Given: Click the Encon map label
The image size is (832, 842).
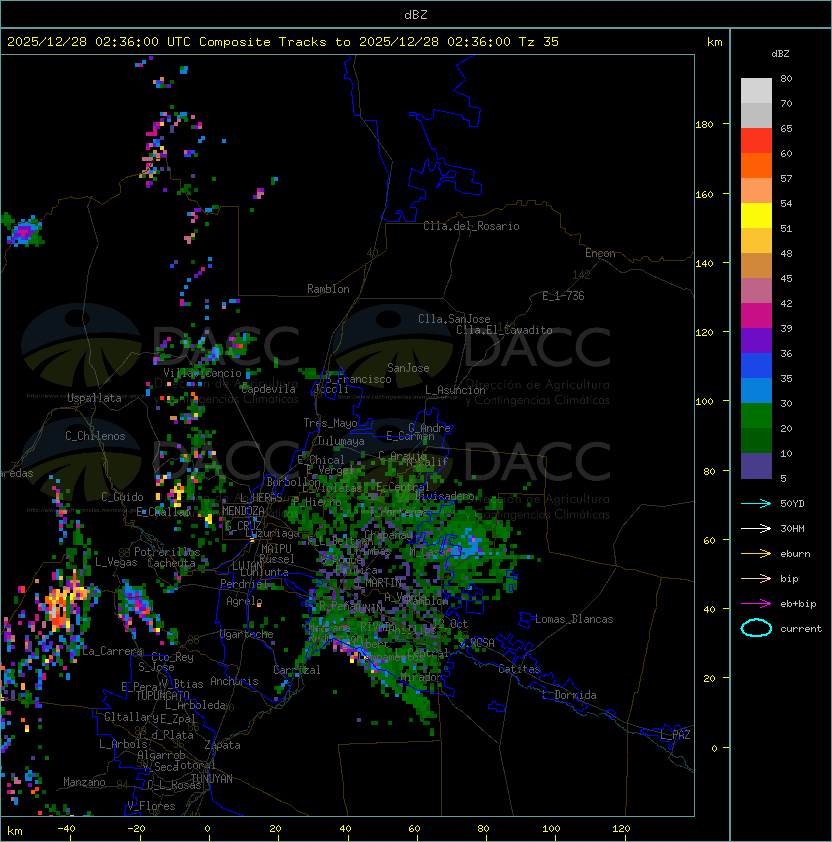Looking at the screenshot, I should pos(600,253).
